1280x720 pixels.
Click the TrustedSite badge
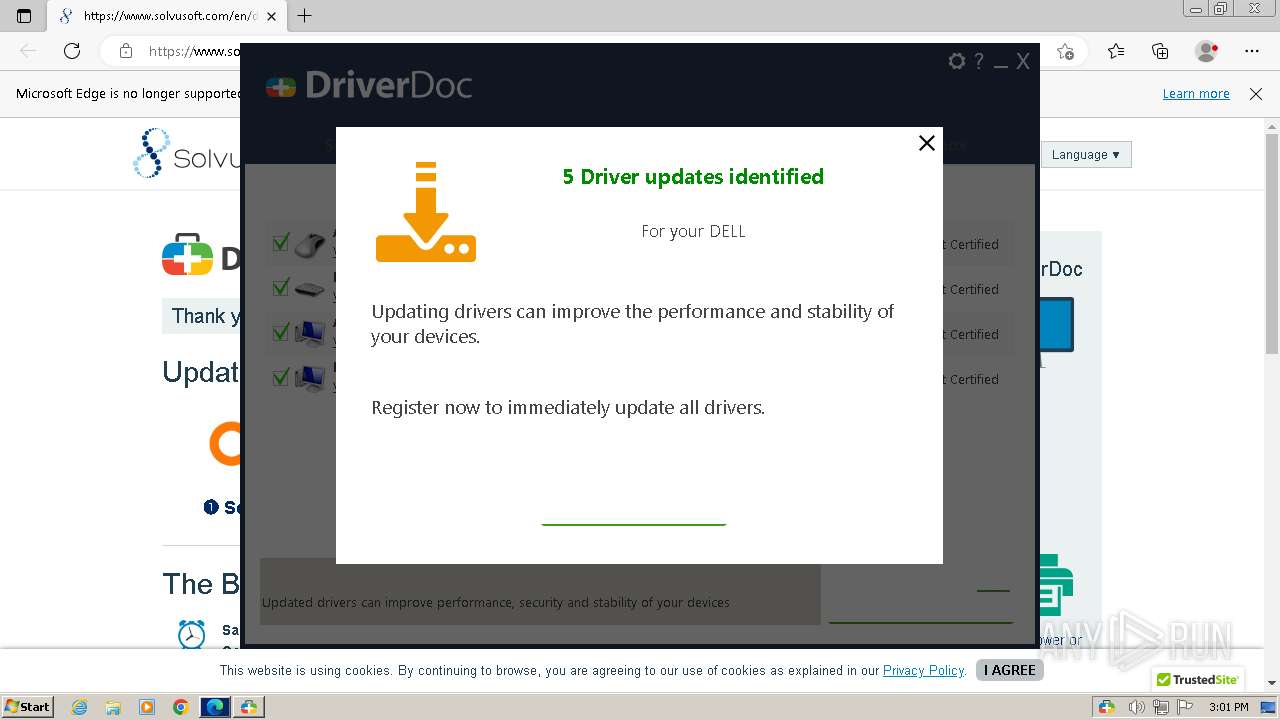click(x=1198, y=679)
